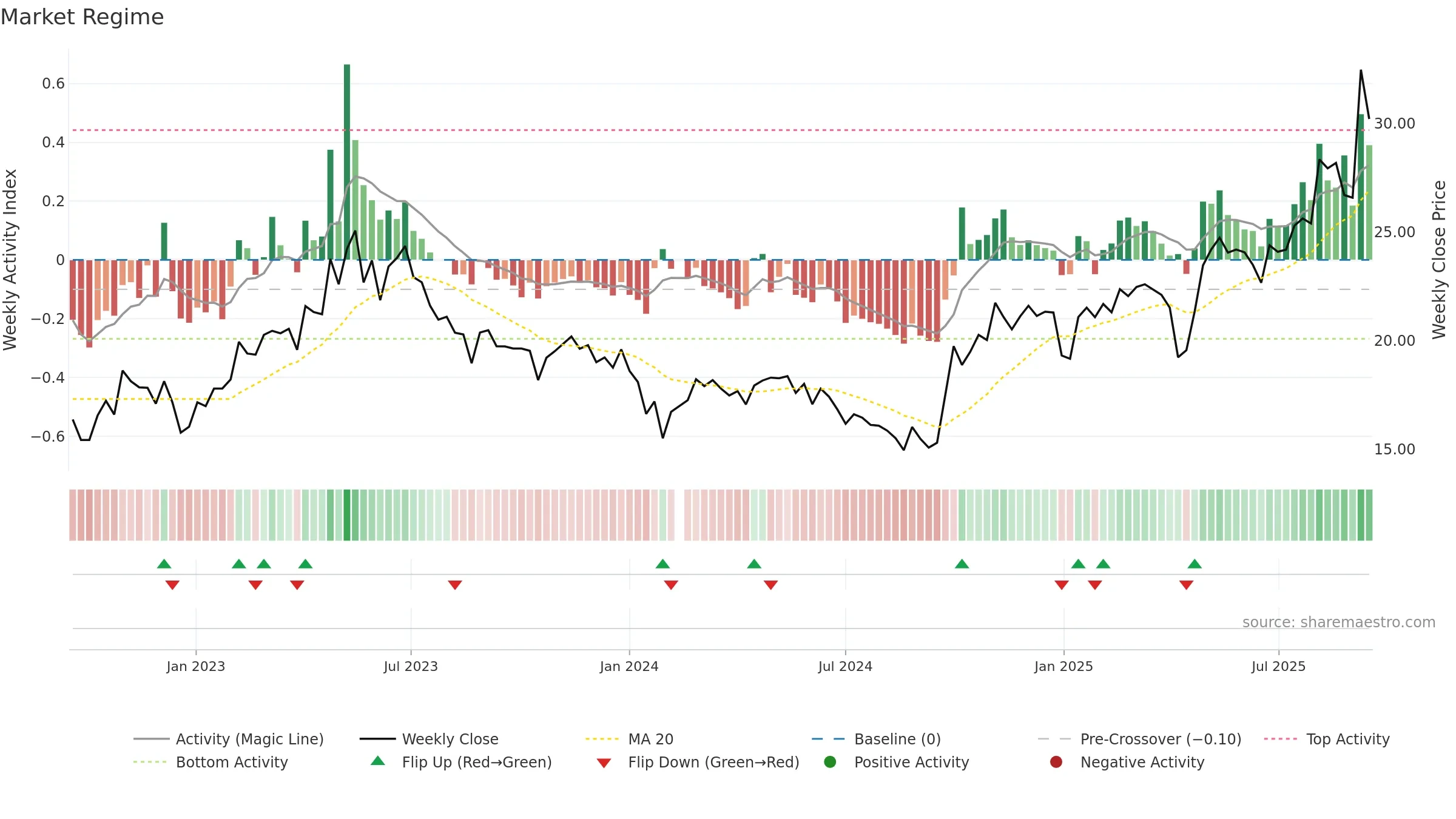1456x819 pixels.
Task: Click the dark red Negative Activity circle in legend
Action: pos(1056,762)
